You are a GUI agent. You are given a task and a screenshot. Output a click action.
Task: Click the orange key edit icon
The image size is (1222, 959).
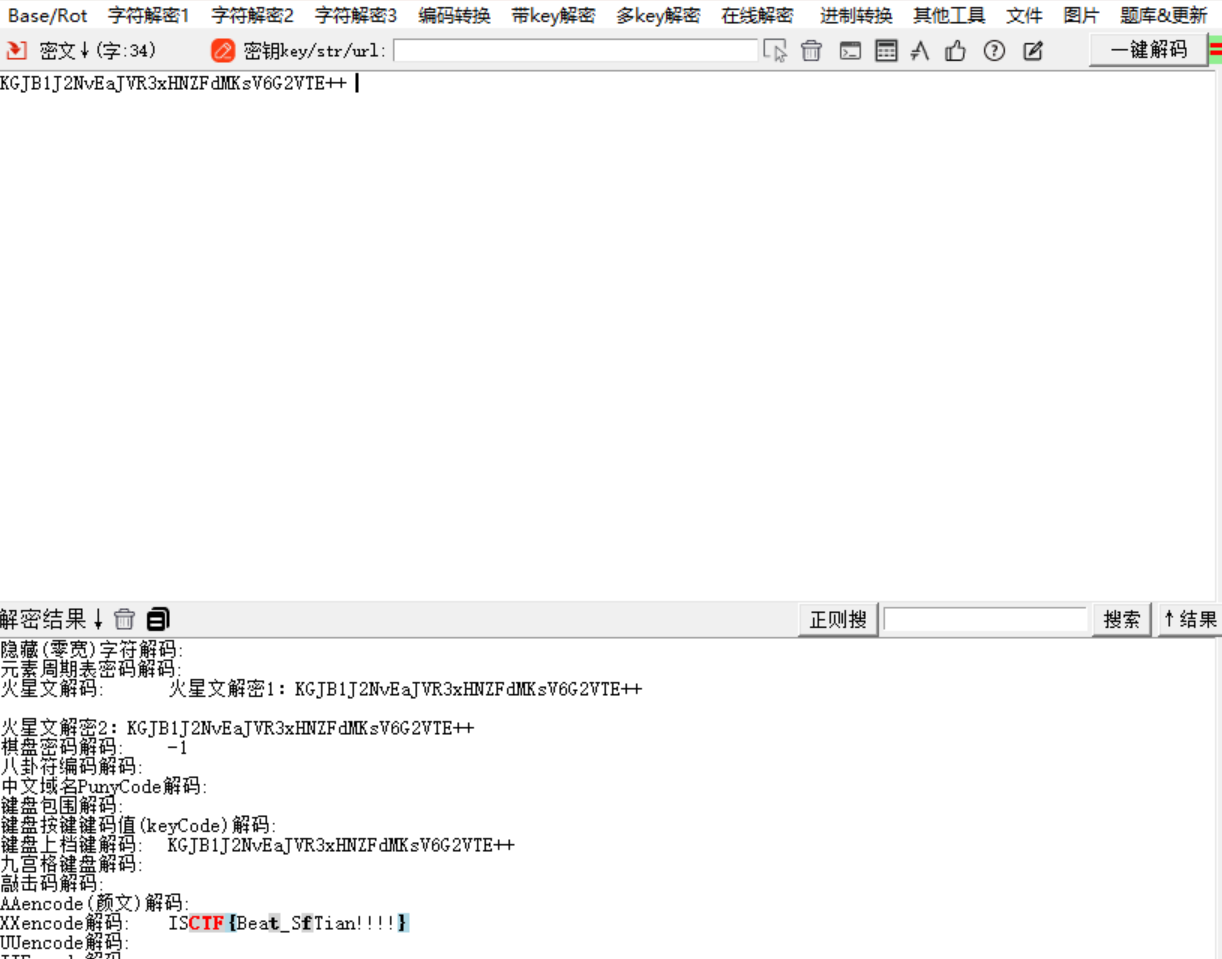tap(223, 50)
